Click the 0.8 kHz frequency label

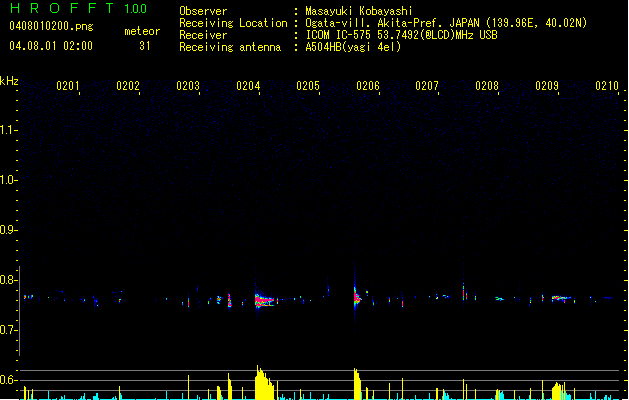[x=8, y=280]
